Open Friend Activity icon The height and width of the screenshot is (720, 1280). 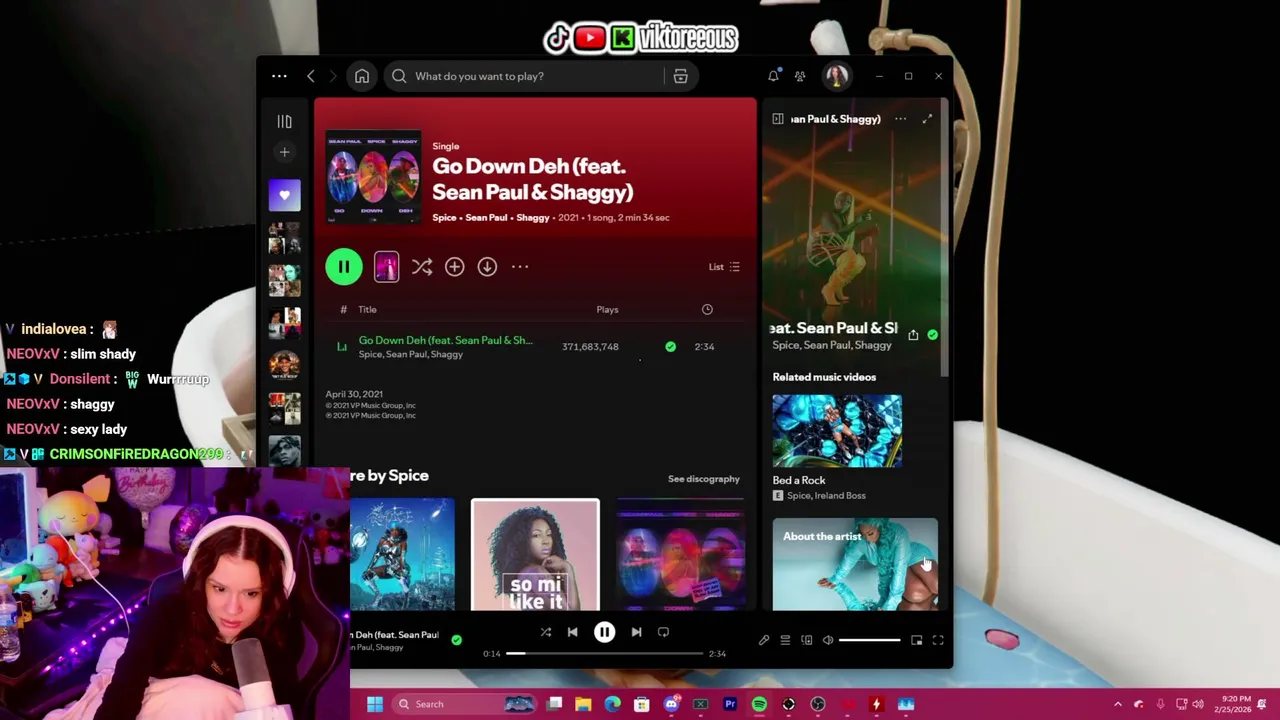pos(800,76)
